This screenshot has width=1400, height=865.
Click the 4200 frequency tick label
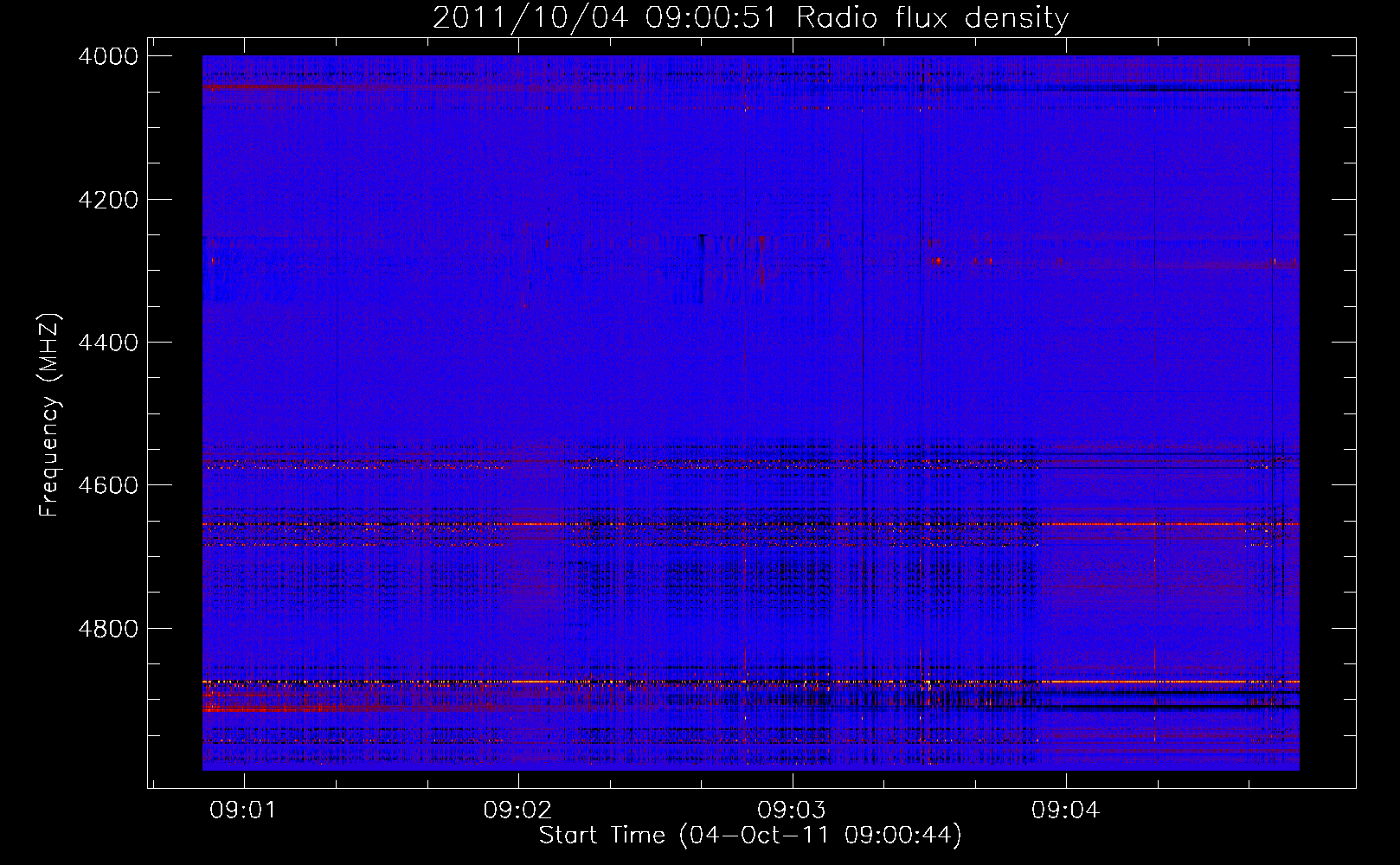coord(108,200)
